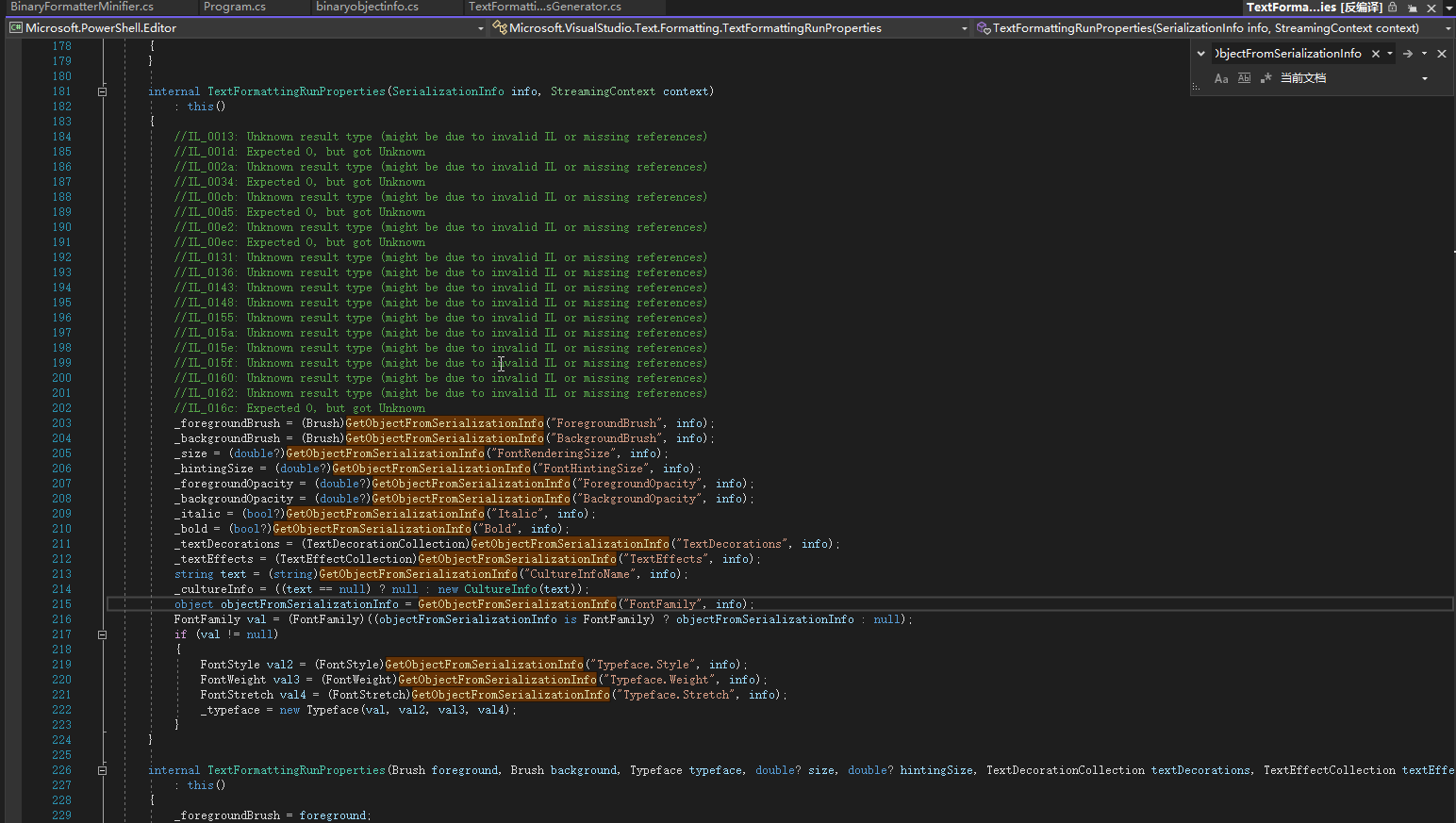Click the "Typeface.Style" string literal
This screenshot has width=1456, height=823.
pos(643,665)
